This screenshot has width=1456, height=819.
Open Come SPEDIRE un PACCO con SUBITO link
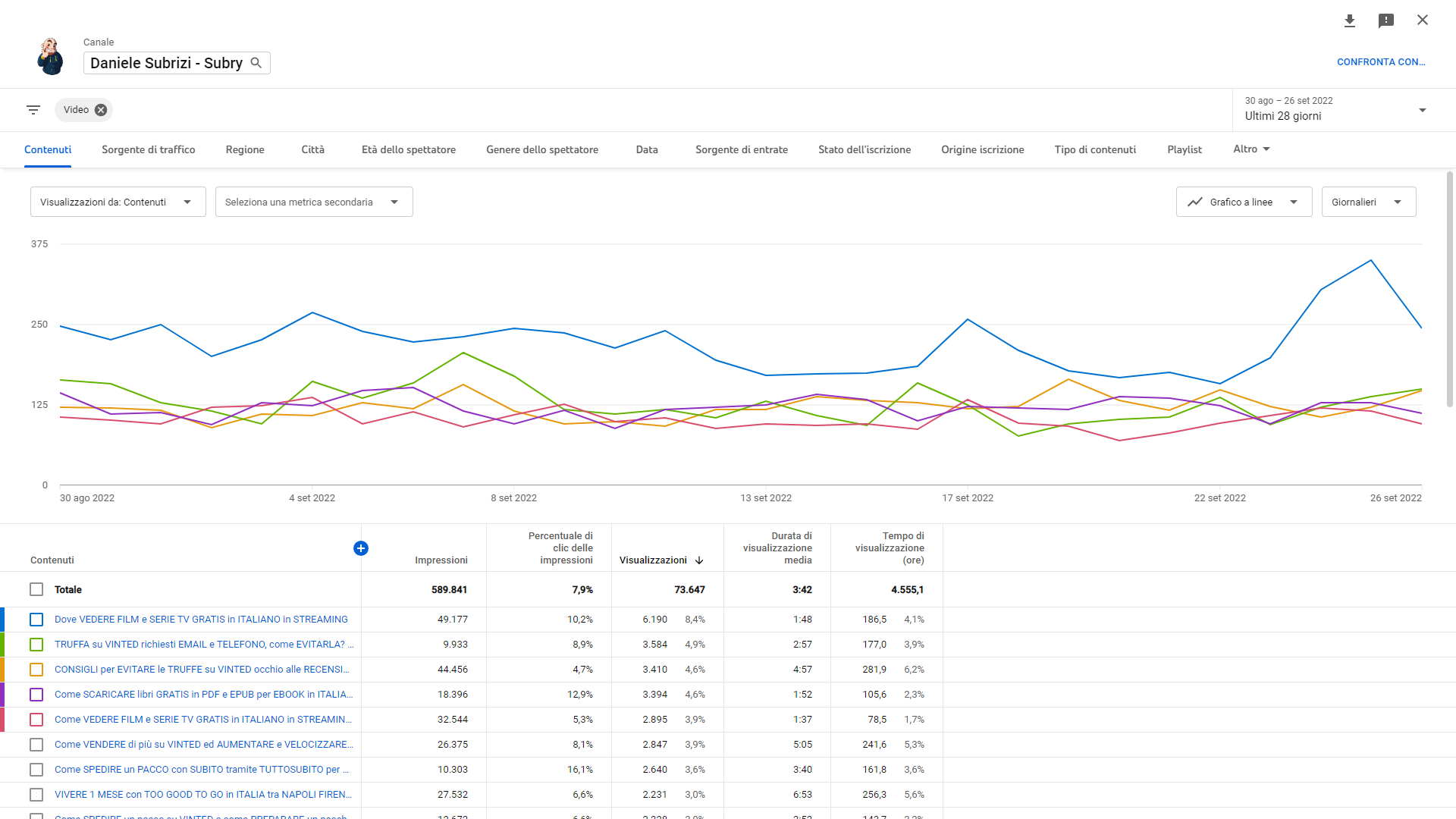coord(202,770)
